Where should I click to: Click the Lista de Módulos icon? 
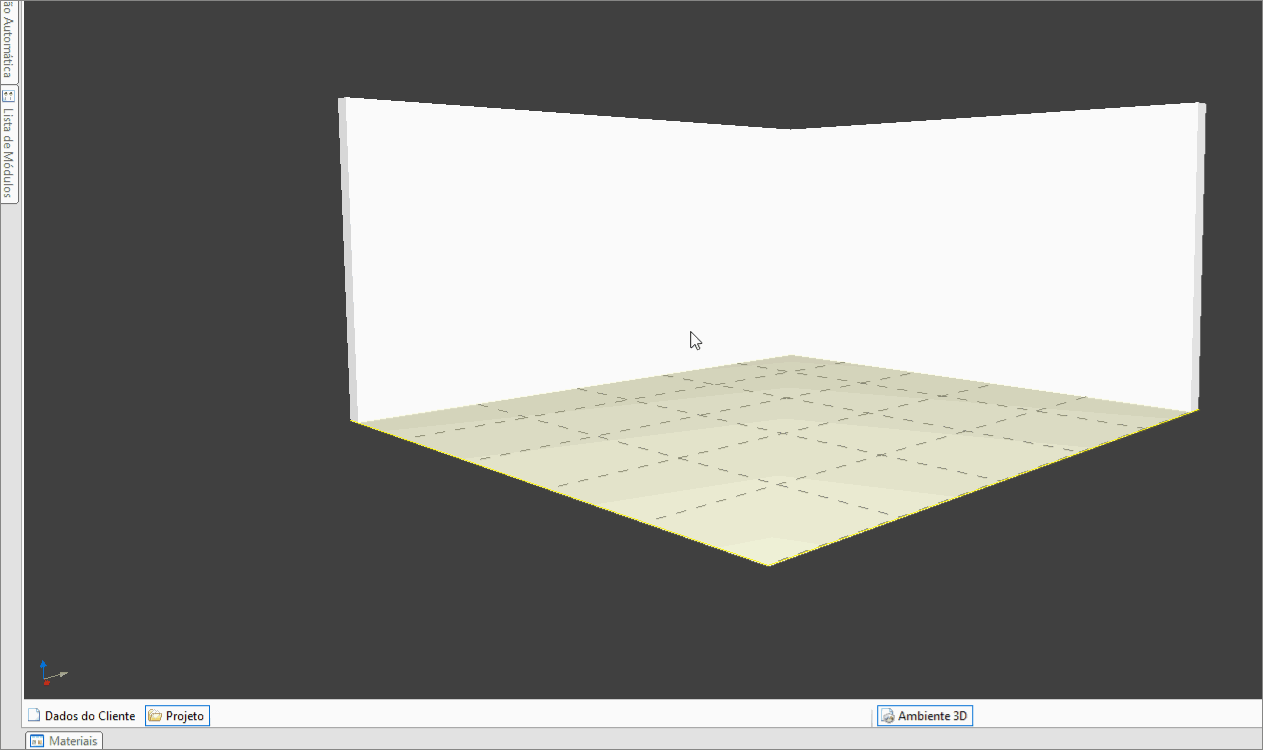tap(8, 96)
